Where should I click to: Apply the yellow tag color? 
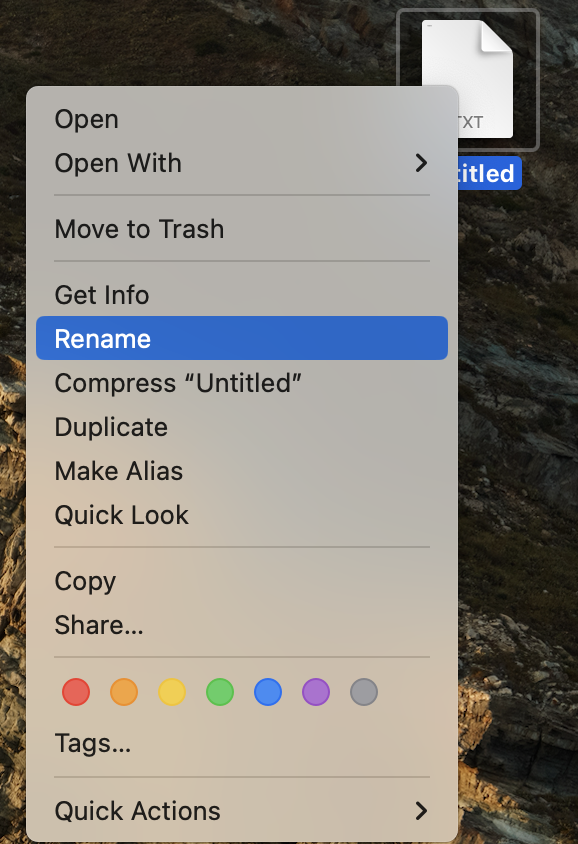point(172,692)
